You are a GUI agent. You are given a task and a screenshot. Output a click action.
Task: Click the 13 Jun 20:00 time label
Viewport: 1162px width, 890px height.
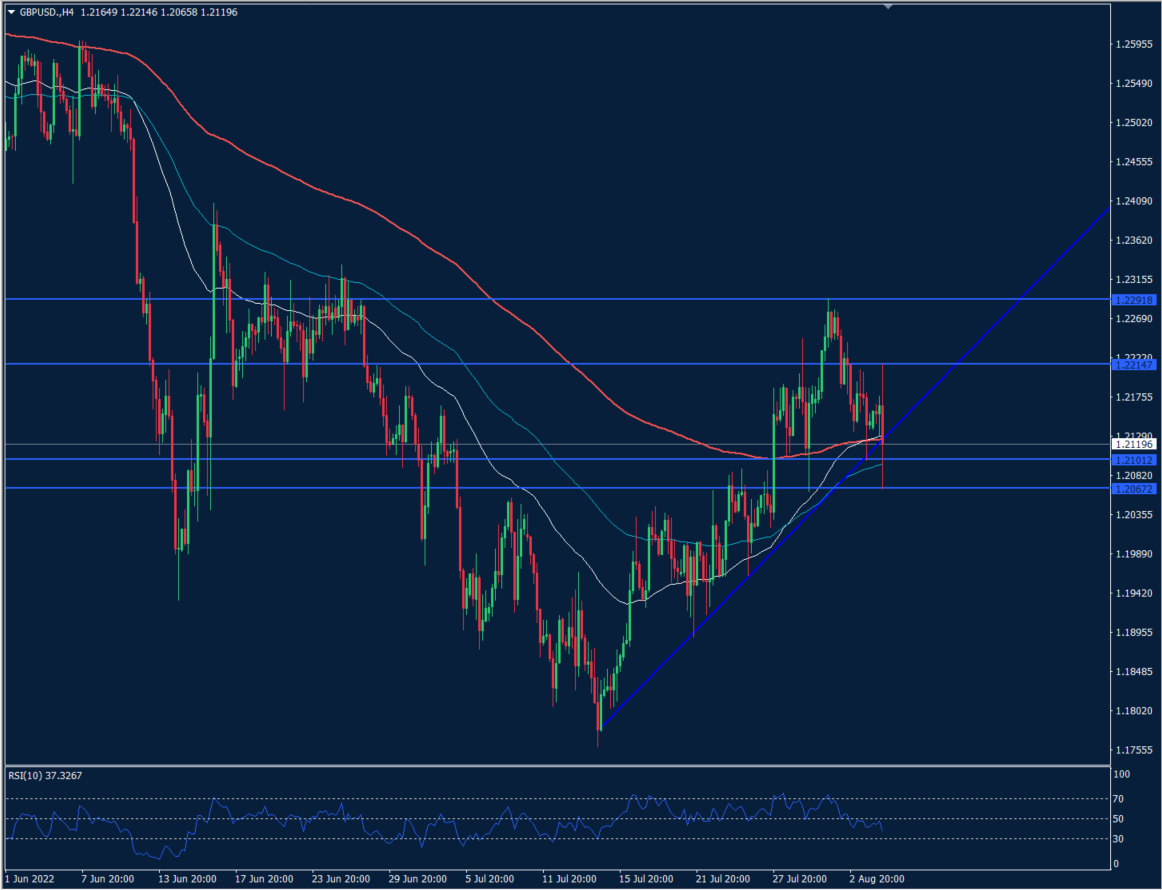186,879
